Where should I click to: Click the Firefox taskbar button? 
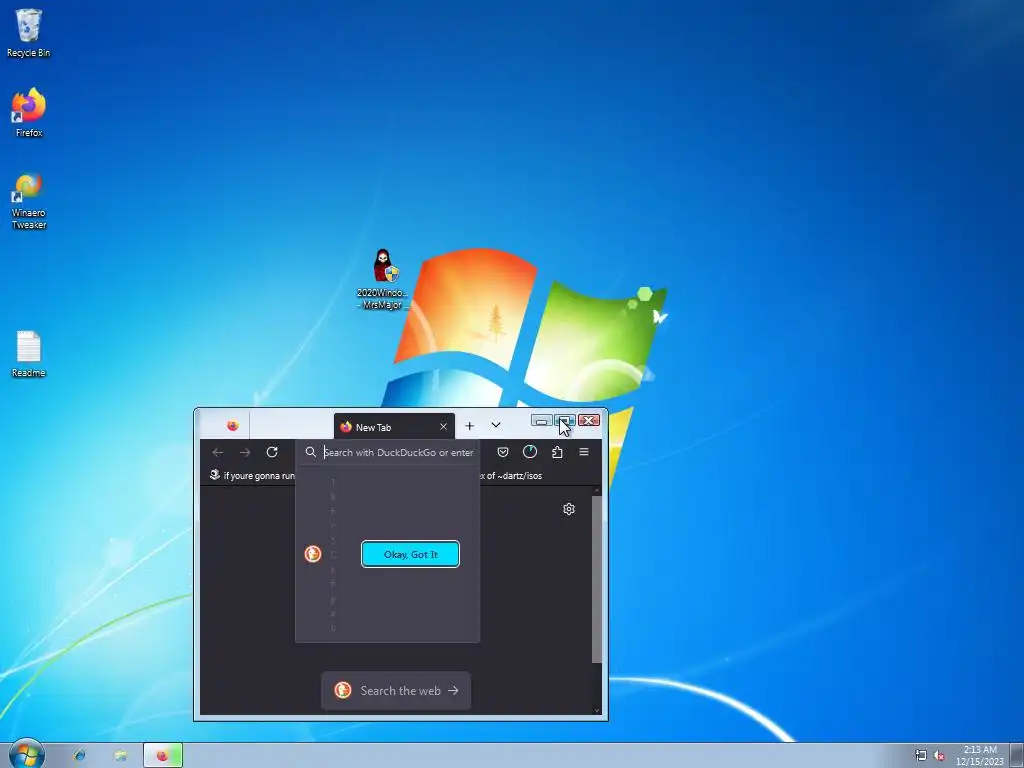[x=163, y=756]
